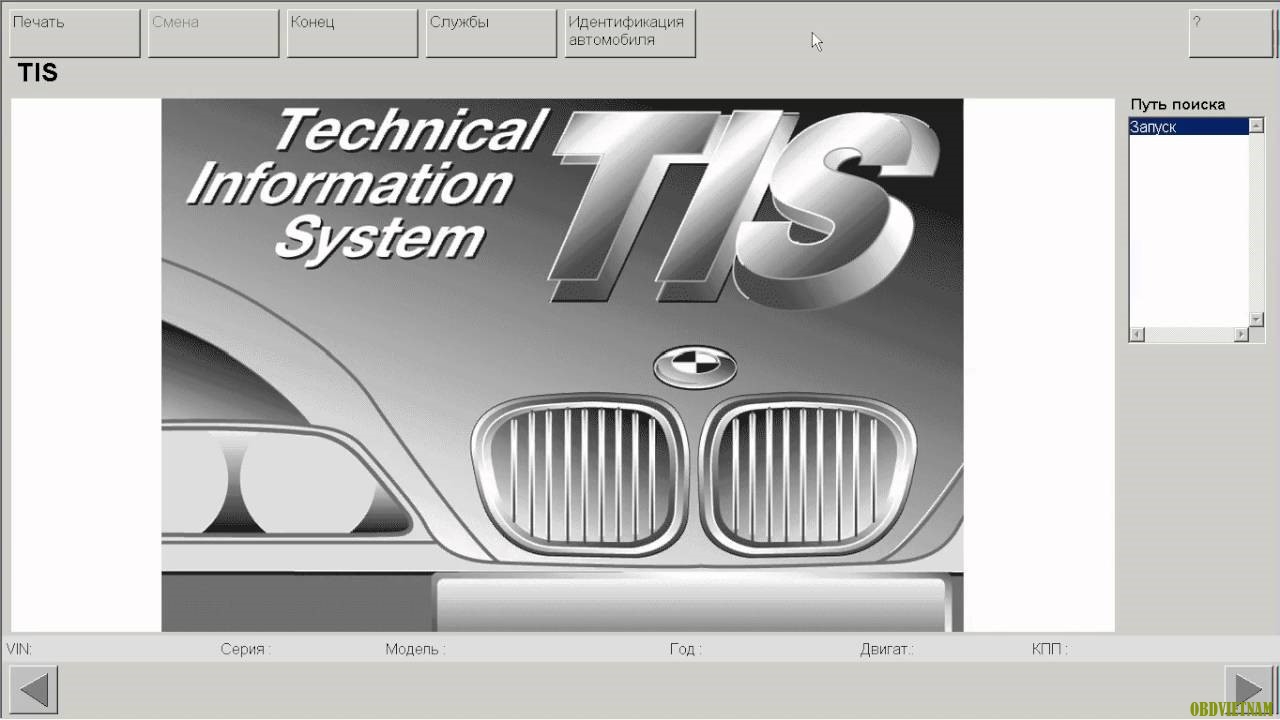Click the Год : status bar label
This screenshot has width=1280, height=720.
point(685,649)
